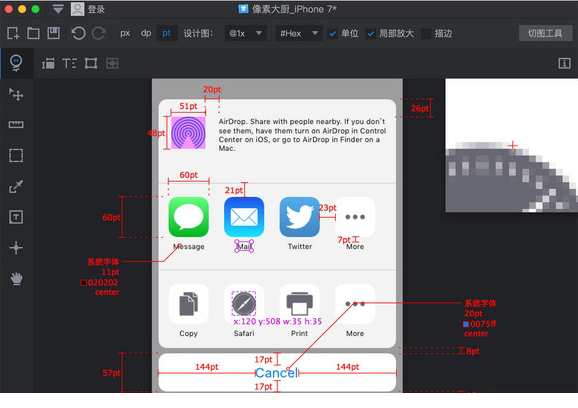Screen dimensions: 578x408
Task: Click the Copy action icon
Action: (188, 304)
